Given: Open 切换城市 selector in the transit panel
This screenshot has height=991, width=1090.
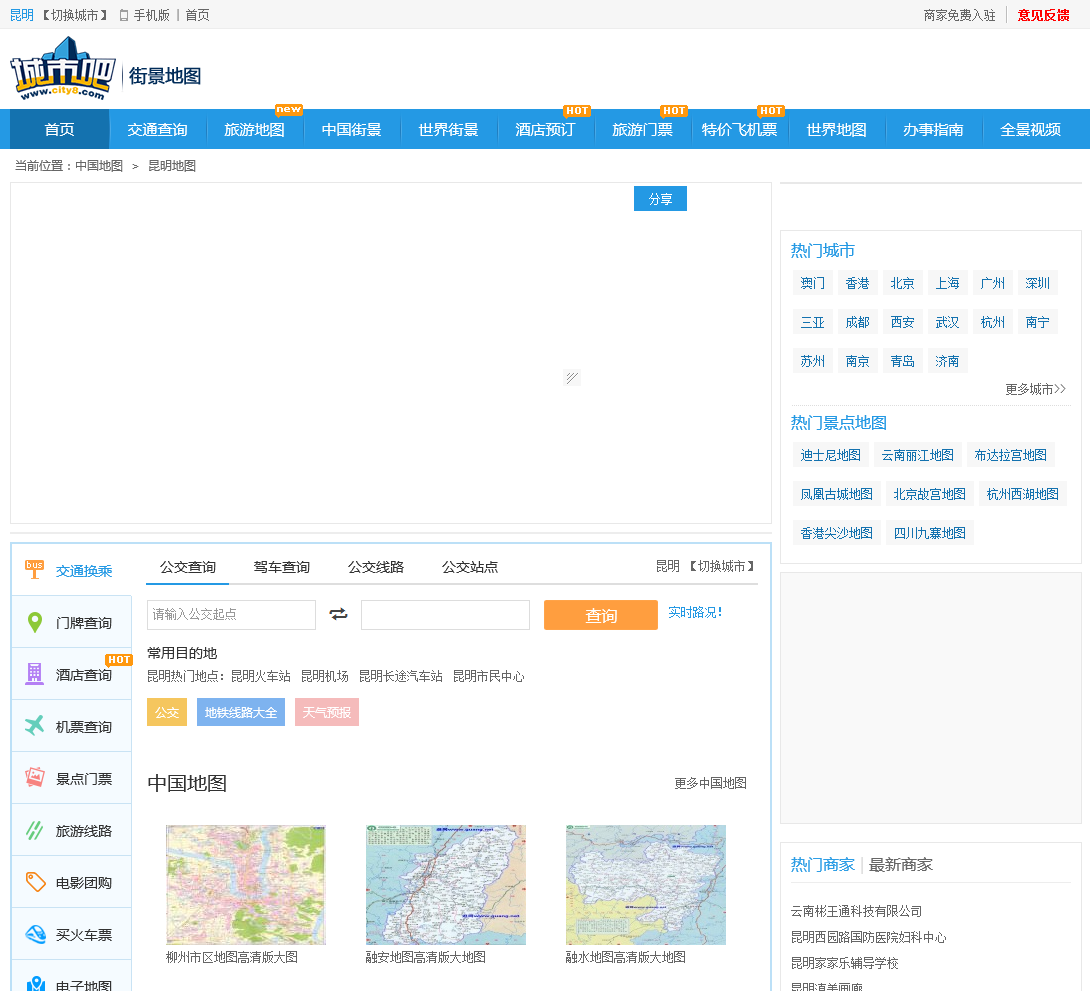Looking at the screenshot, I should (722, 566).
